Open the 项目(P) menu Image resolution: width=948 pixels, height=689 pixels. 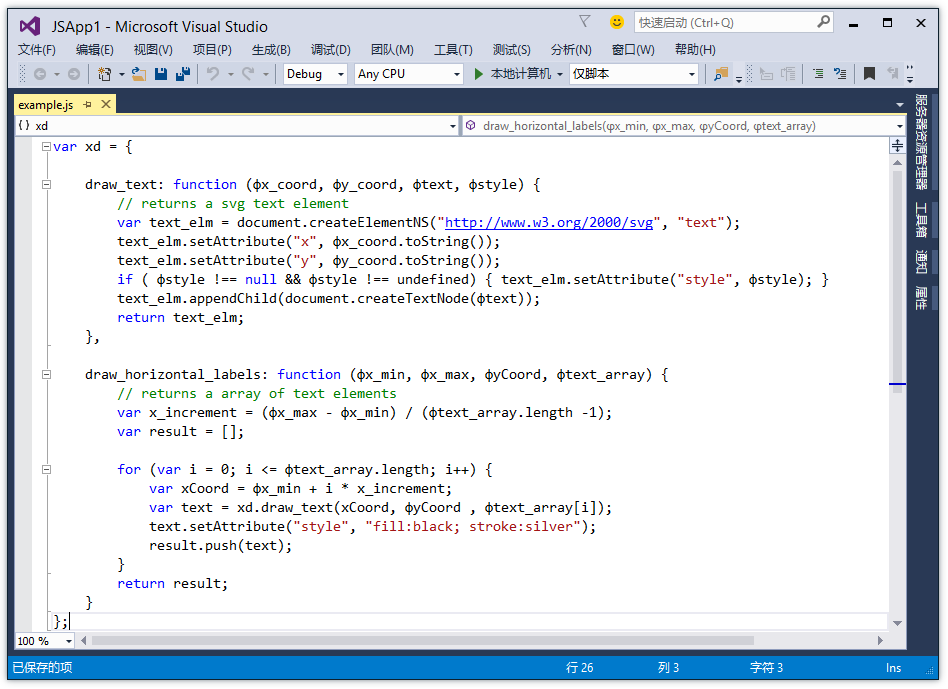(212, 50)
